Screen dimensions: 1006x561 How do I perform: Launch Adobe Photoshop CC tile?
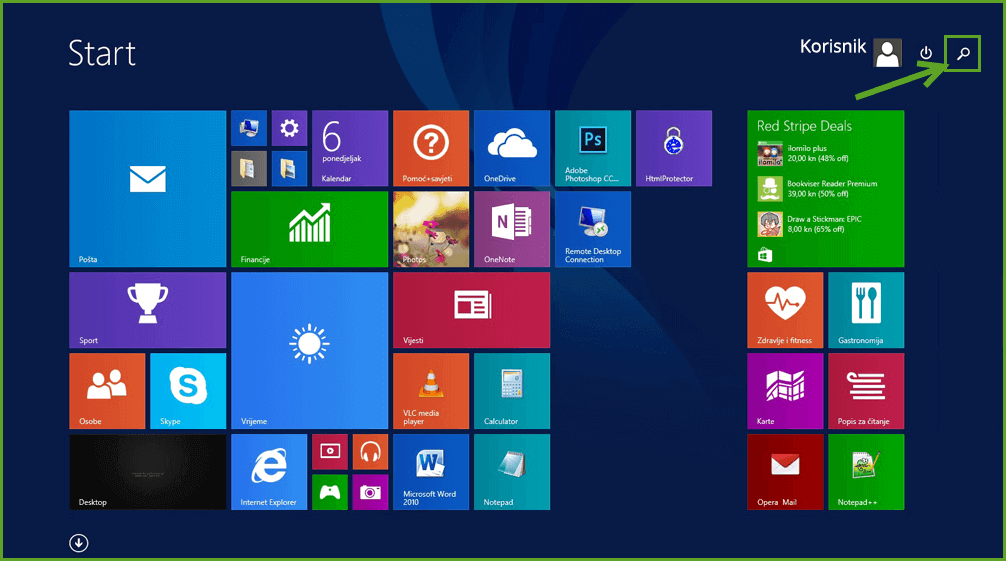click(x=593, y=148)
